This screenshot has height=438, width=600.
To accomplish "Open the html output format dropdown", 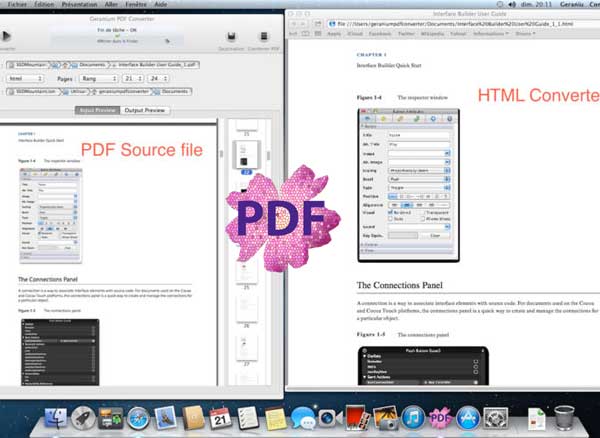I will (x=25, y=78).
